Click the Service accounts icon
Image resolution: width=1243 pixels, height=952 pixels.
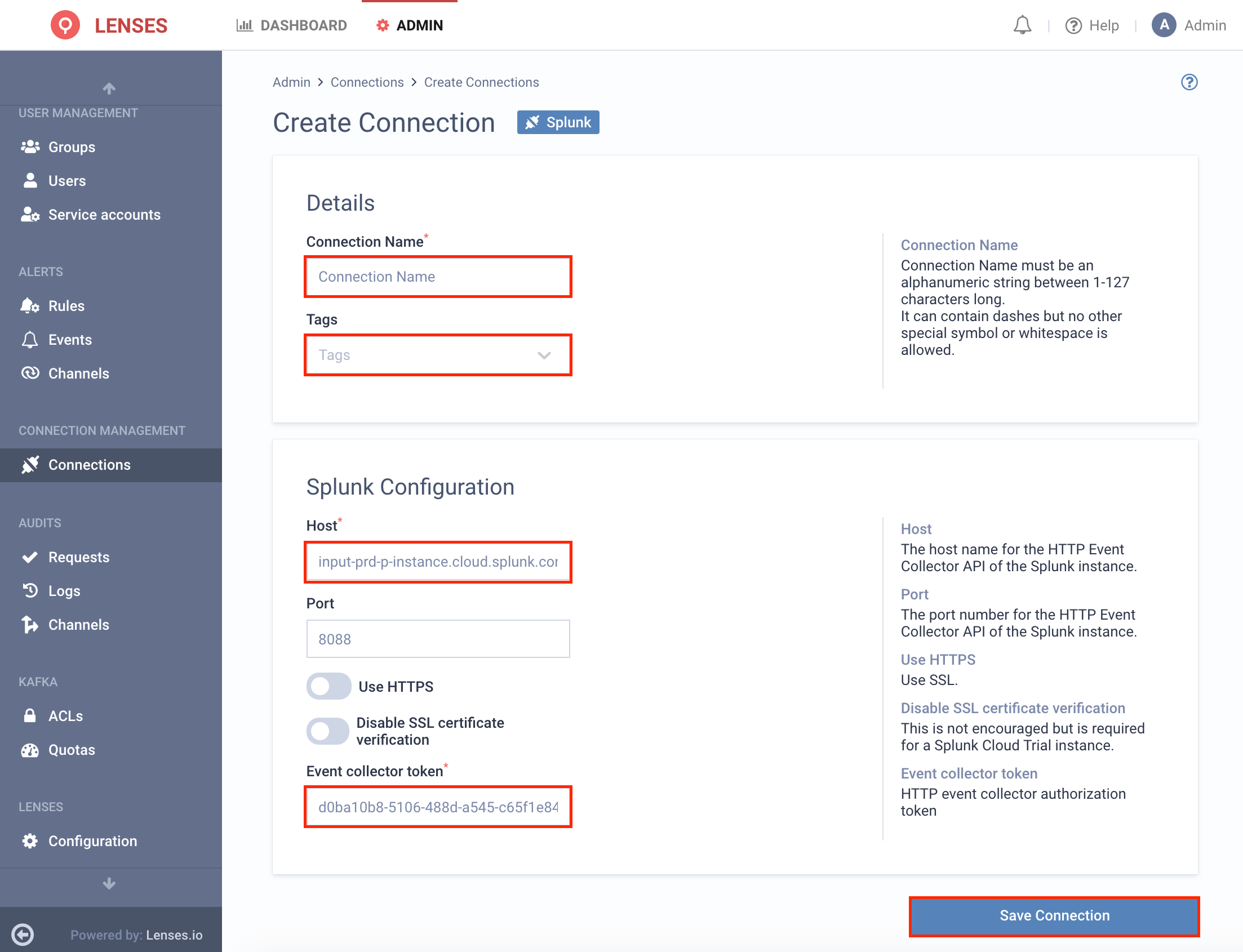point(30,215)
